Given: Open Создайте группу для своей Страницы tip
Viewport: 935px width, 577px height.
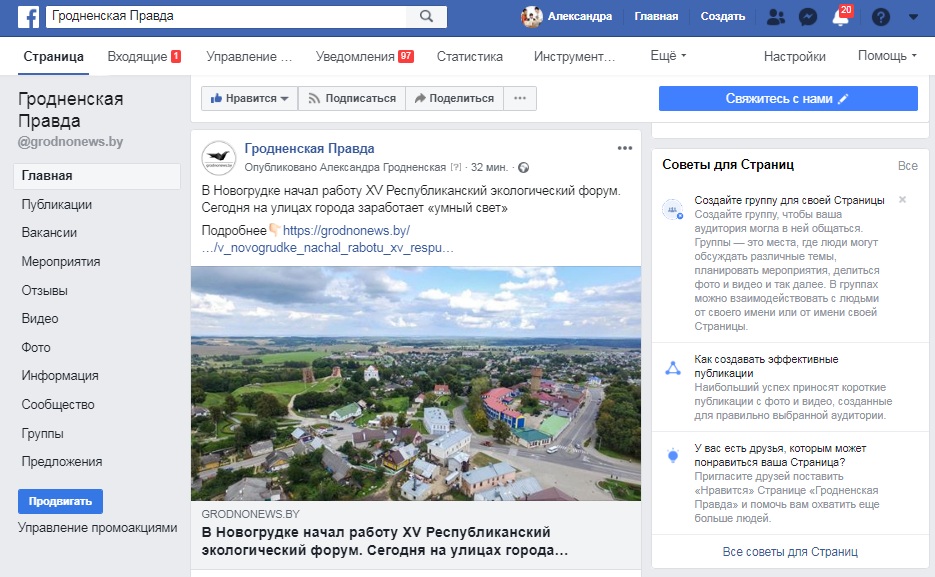Looking at the screenshot, I should coord(789,200).
